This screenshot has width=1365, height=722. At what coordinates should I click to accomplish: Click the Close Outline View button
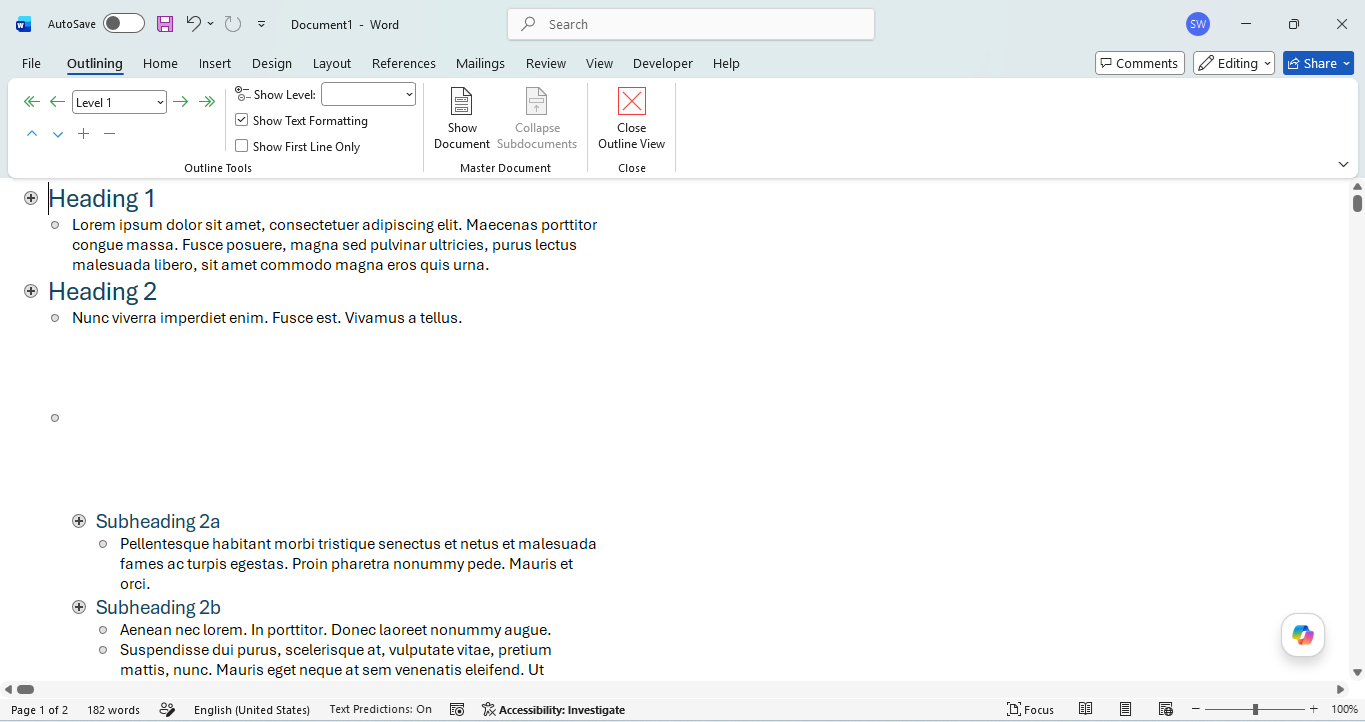pyautogui.click(x=632, y=119)
